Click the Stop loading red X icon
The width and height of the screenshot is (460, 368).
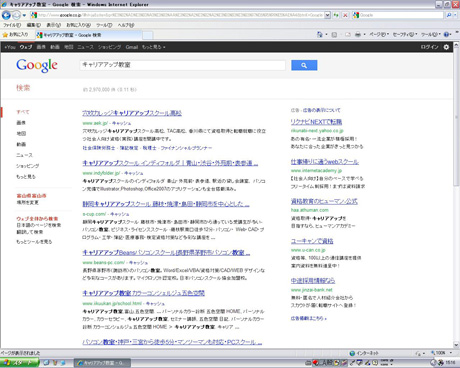click(345, 15)
